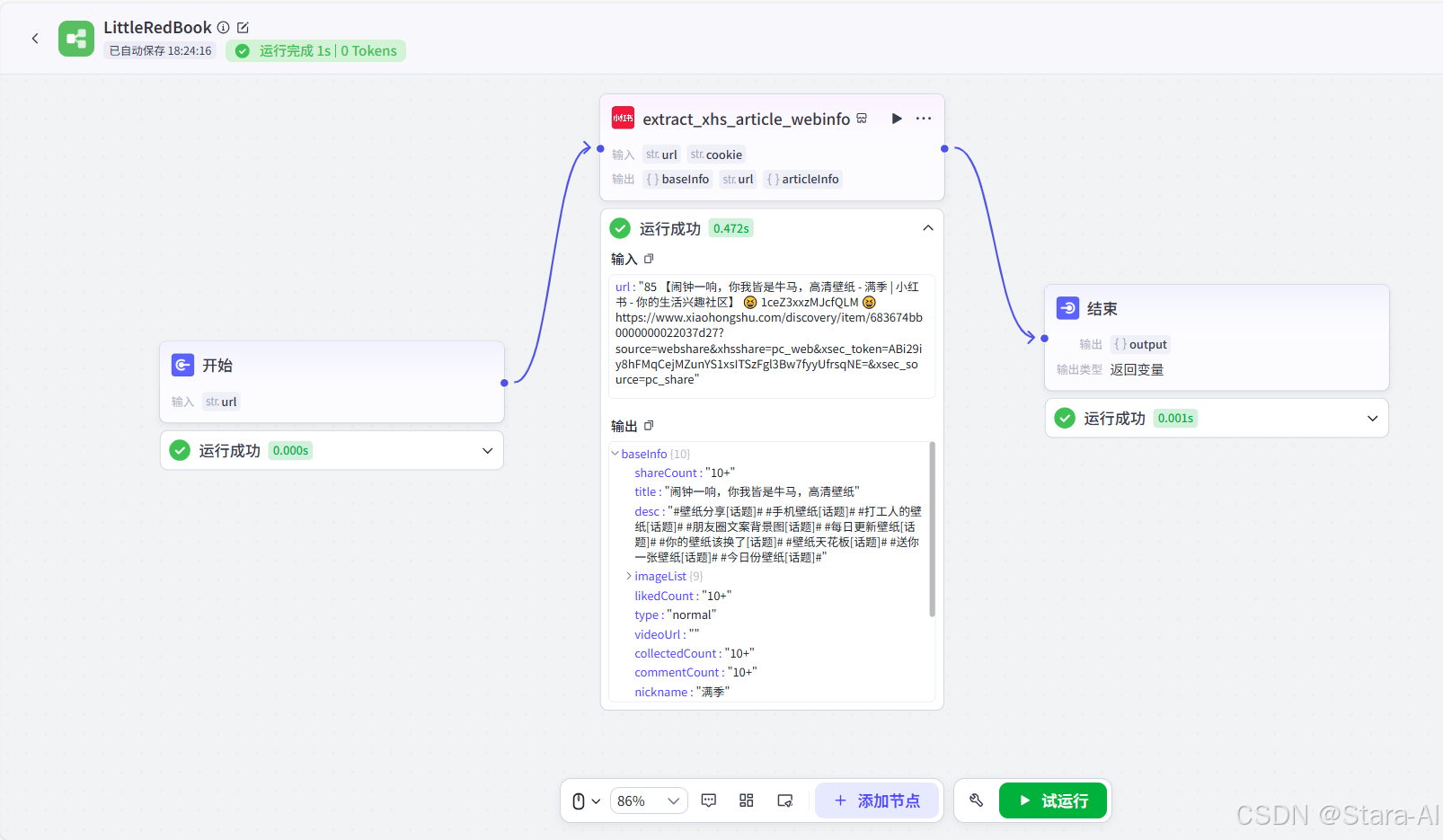The width and height of the screenshot is (1443, 840).
Task: View LittleRedBook info circle icon
Action: [x=224, y=28]
